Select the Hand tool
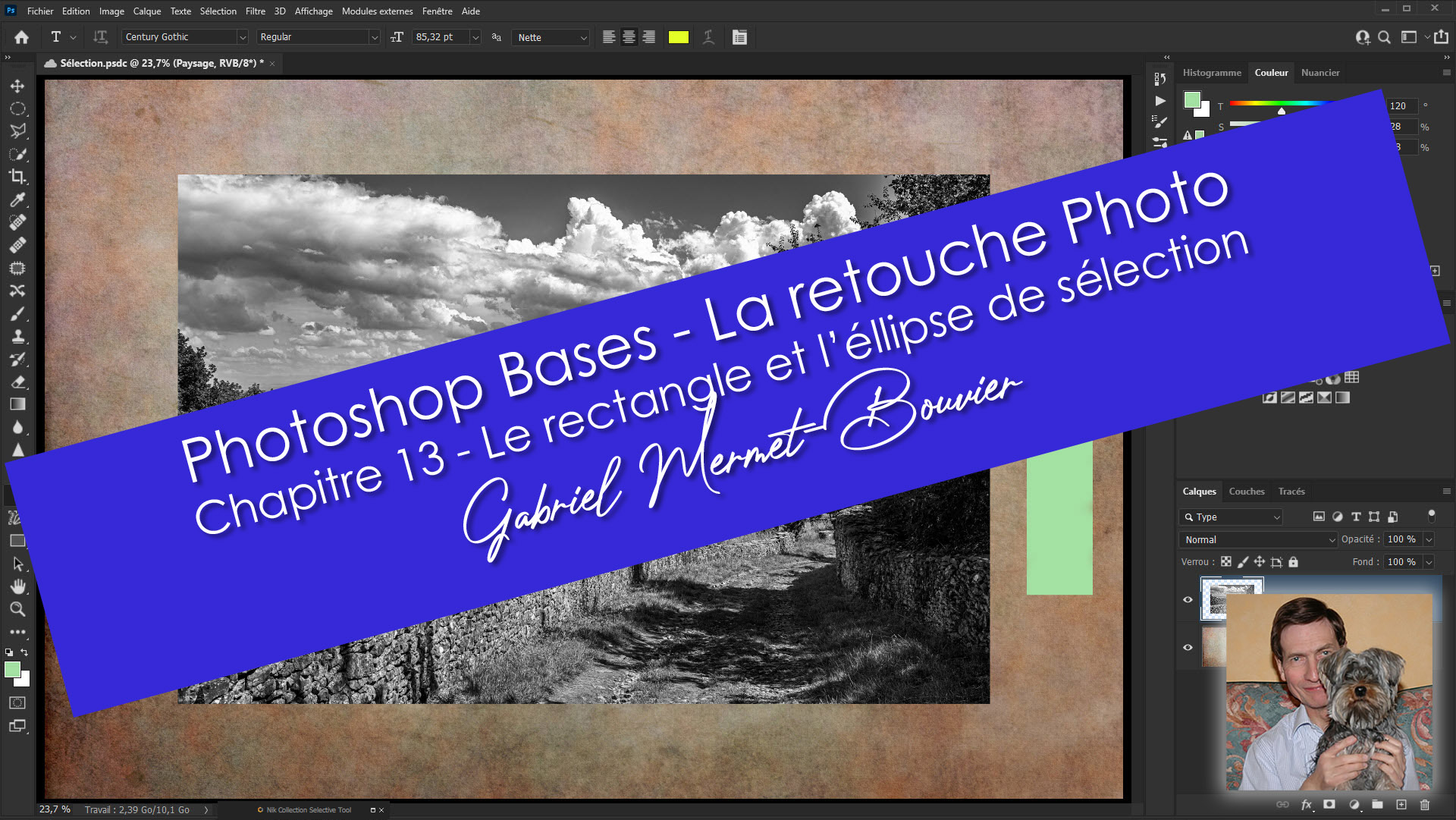This screenshot has height=820, width=1456. [17, 586]
